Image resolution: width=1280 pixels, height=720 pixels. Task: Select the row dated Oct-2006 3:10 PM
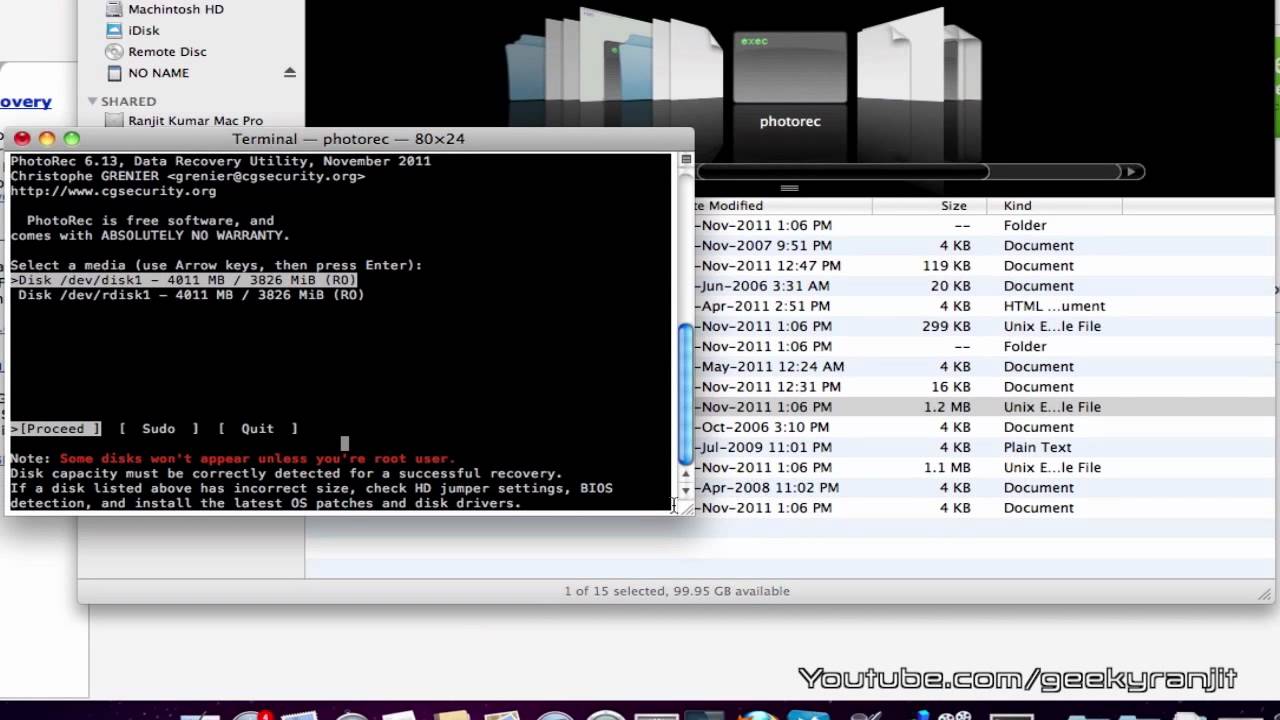coord(985,427)
